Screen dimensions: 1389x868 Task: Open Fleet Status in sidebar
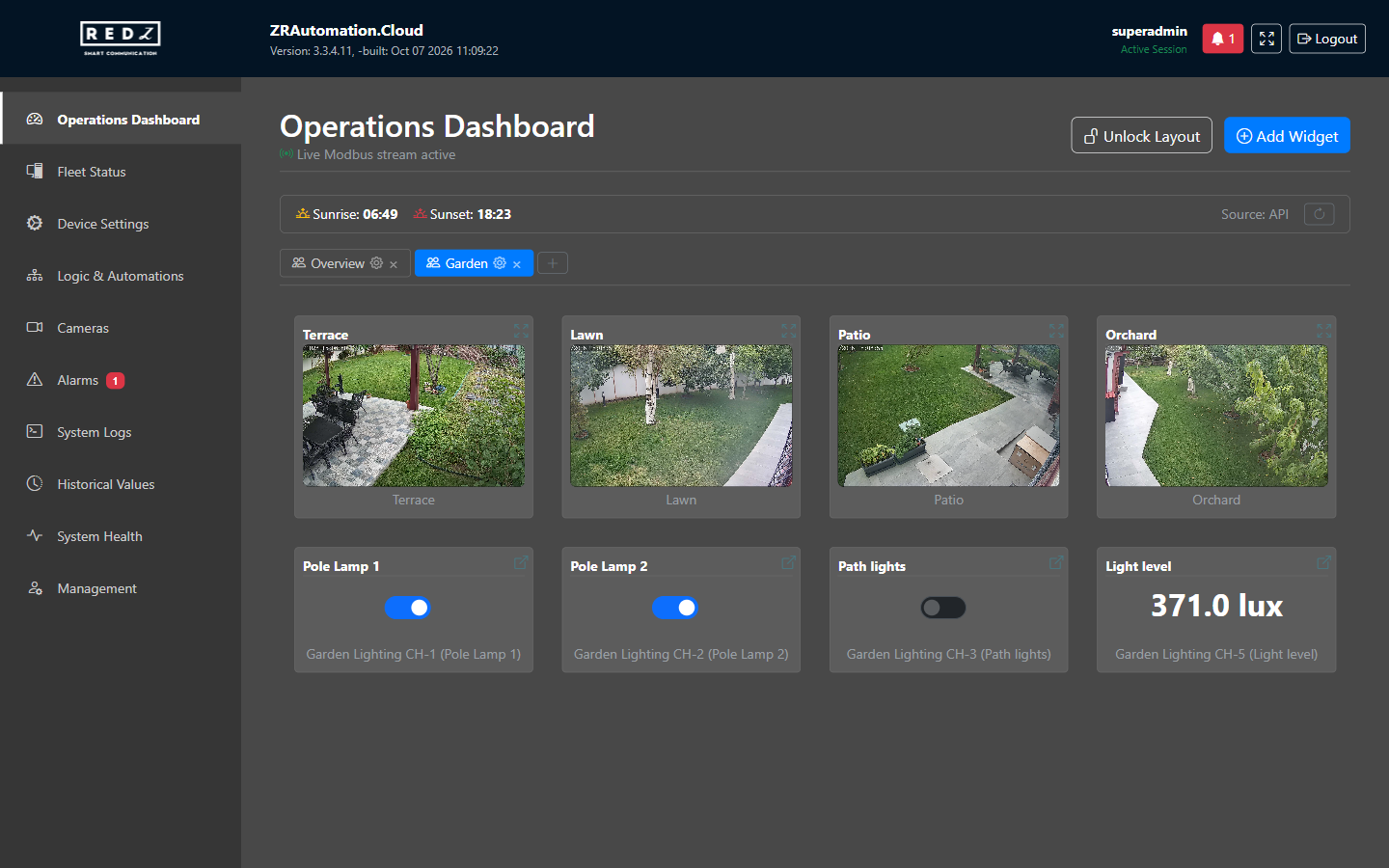click(x=121, y=172)
